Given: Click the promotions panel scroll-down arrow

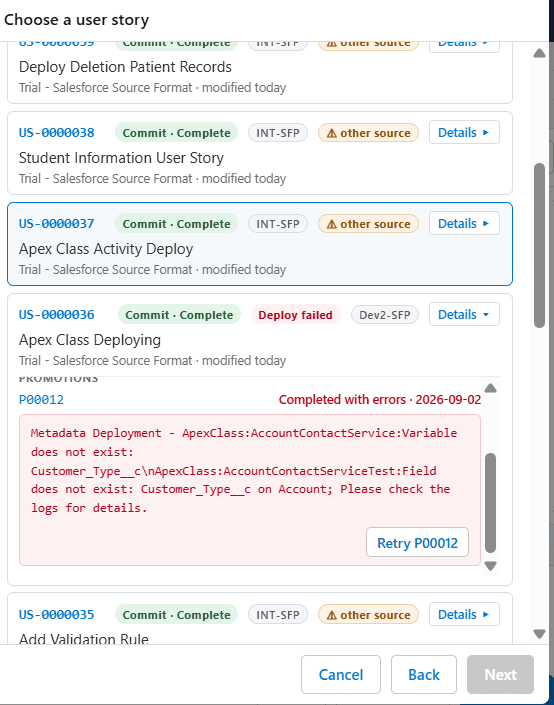Looking at the screenshot, I should (491, 566).
